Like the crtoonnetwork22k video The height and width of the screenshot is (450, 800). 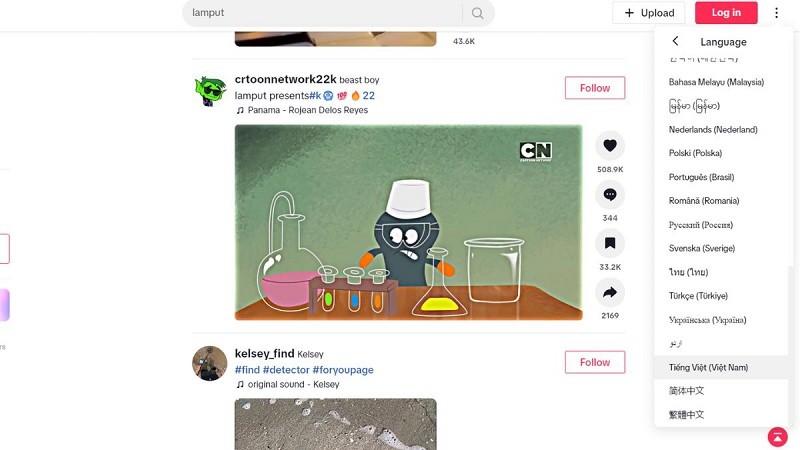click(609, 146)
